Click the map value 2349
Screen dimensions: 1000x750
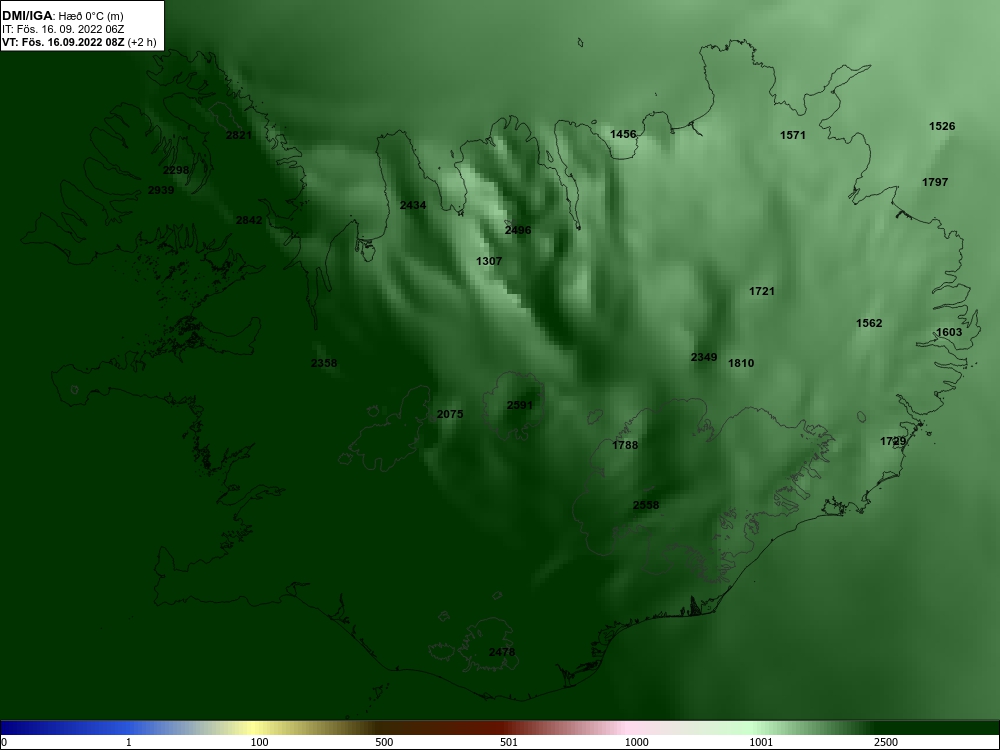(x=704, y=357)
